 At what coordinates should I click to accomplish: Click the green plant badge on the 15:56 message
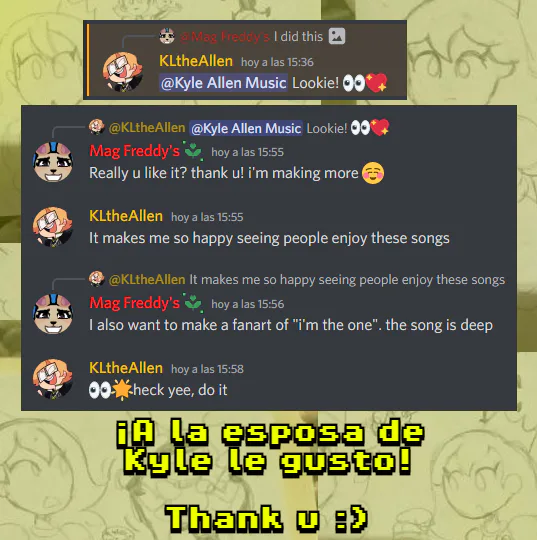point(193,303)
